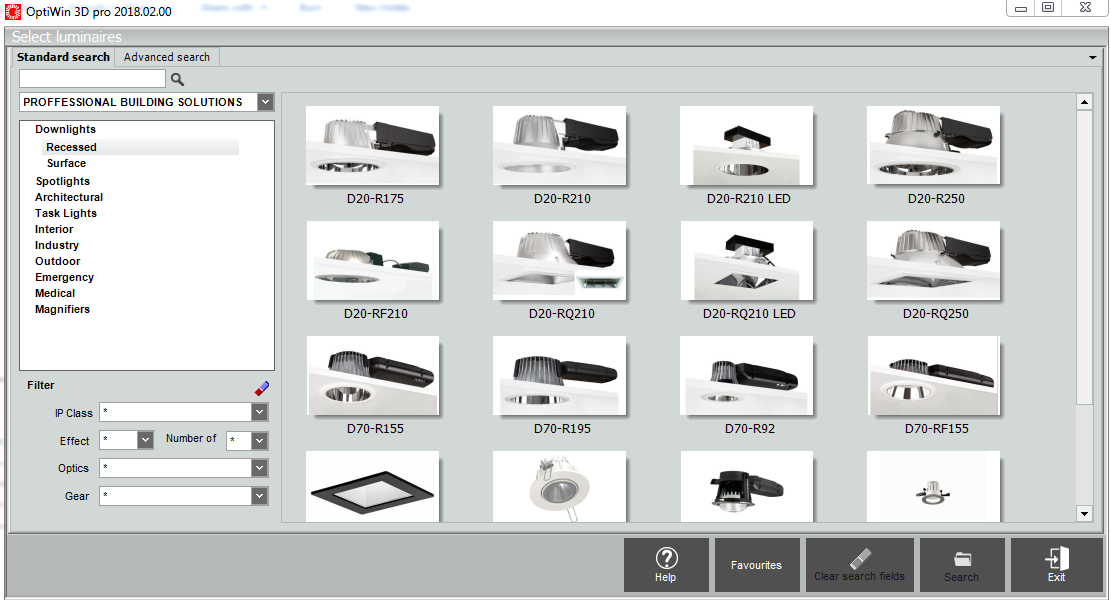This screenshot has width=1111, height=600.
Task: Click the search text input field
Action: (x=92, y=79)
